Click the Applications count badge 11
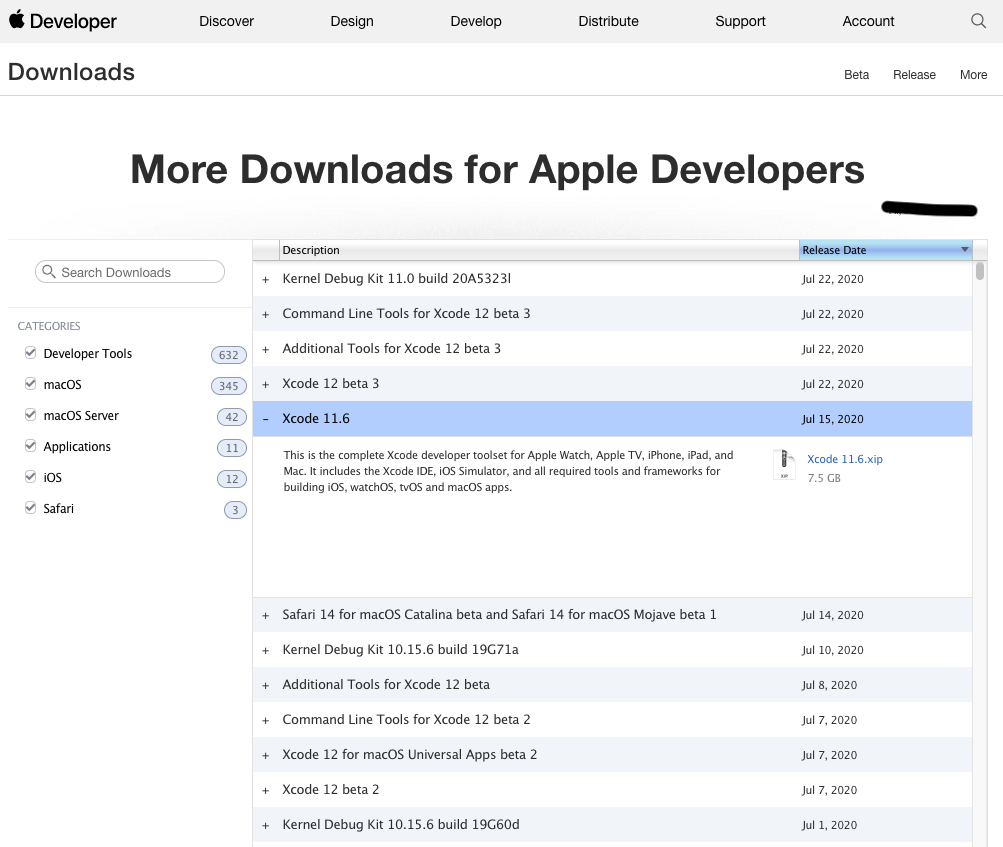 coord(232,448)
